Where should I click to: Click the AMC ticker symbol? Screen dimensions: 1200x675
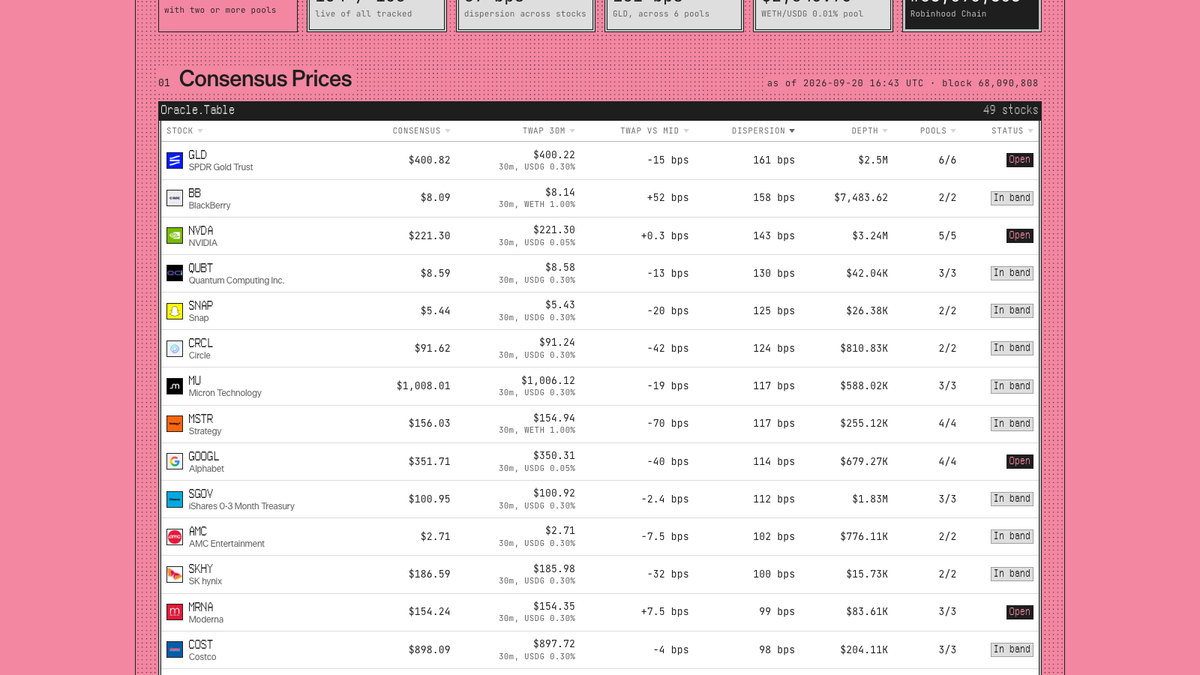point(198,532)
